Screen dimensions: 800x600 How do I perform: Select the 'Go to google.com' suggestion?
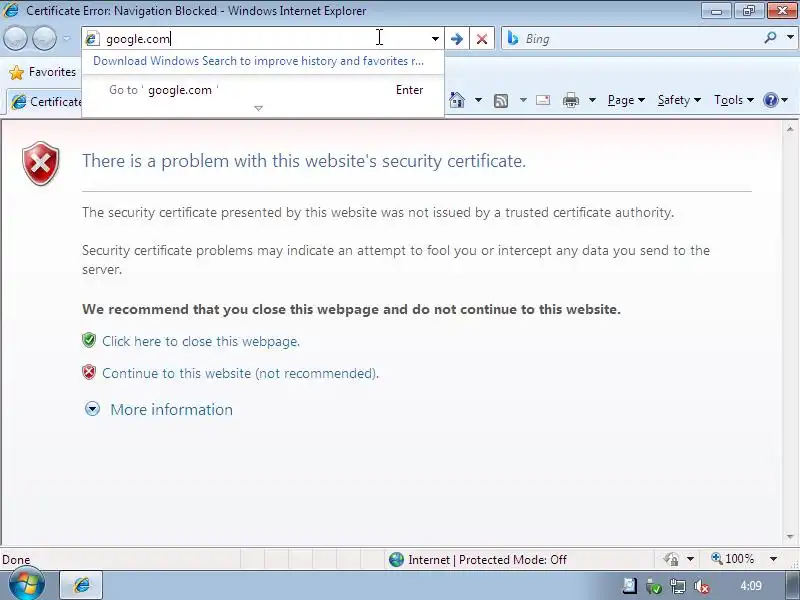pyautogui.click(x=263, y=90)
